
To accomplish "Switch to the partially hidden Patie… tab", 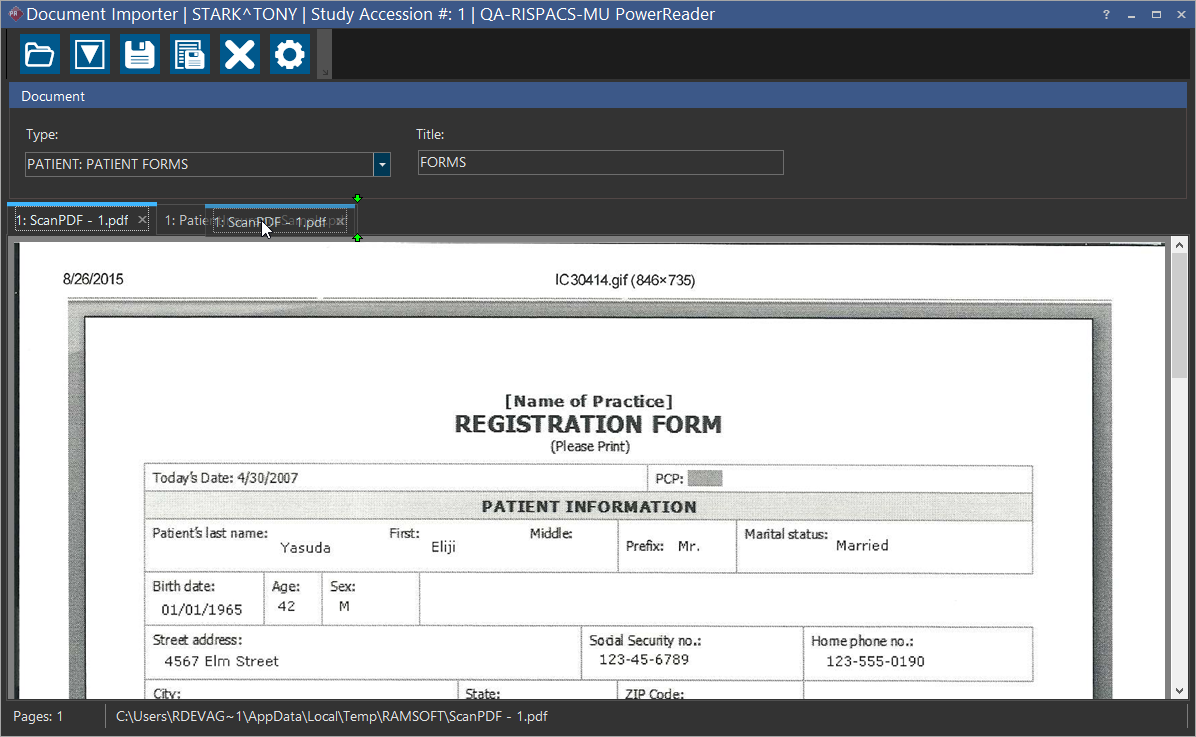I will [183, 220].
